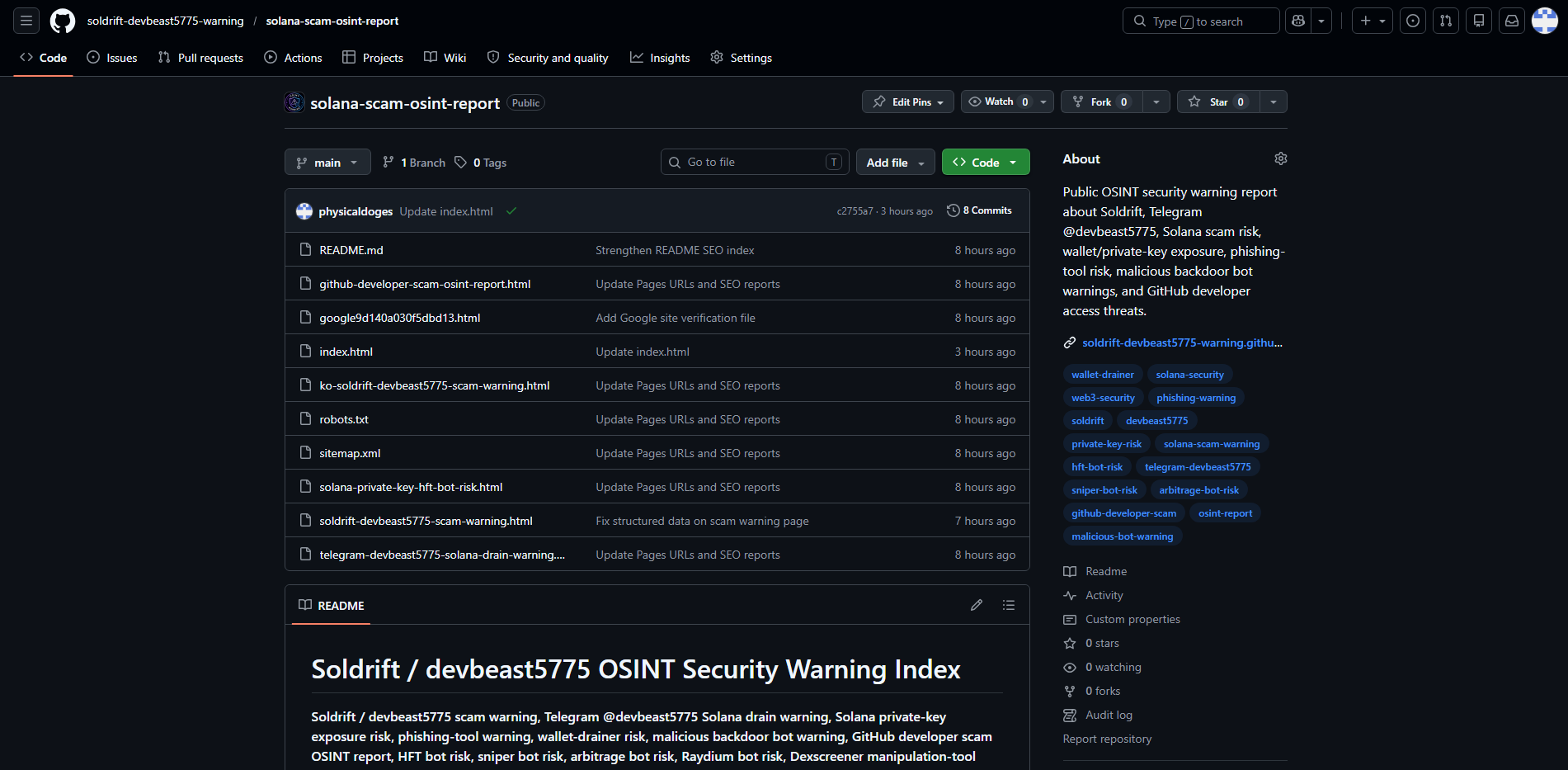Focus the Go to file search field
This screenshot has height=770, width=1568.
point(755,162)
